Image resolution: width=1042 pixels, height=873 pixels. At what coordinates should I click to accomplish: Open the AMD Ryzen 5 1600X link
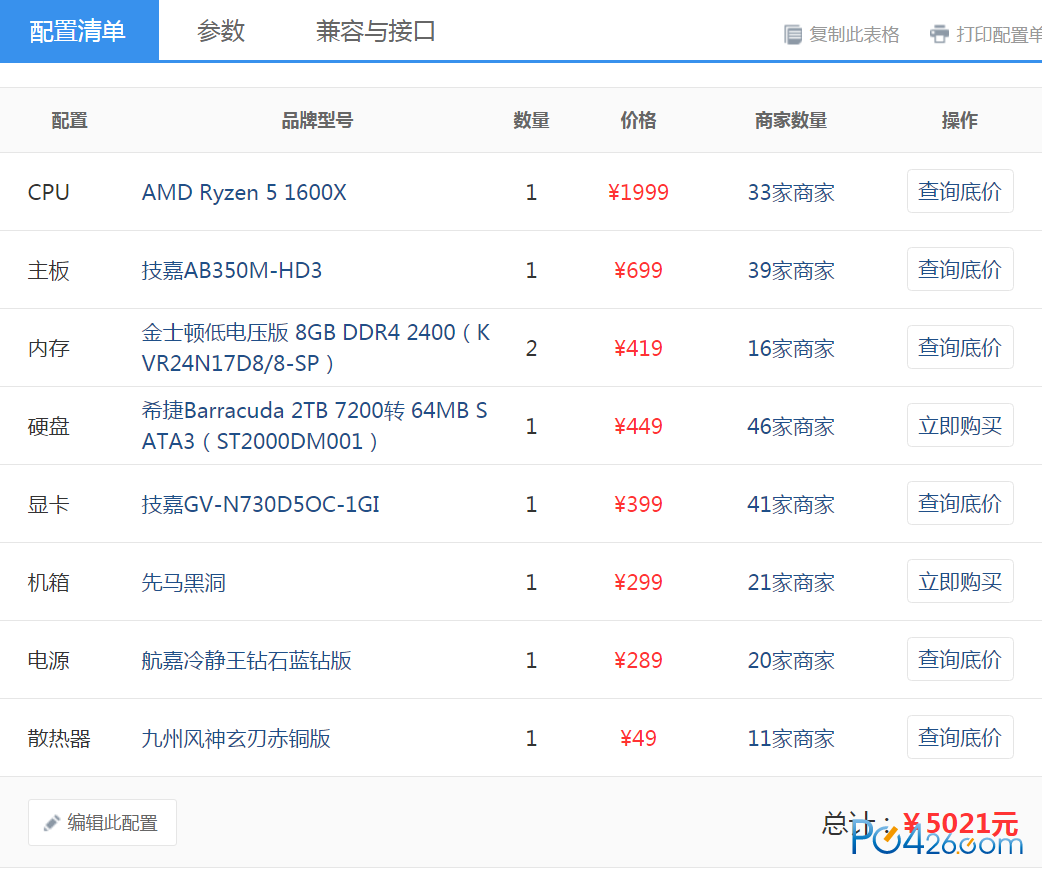click(x=244, y=193)
